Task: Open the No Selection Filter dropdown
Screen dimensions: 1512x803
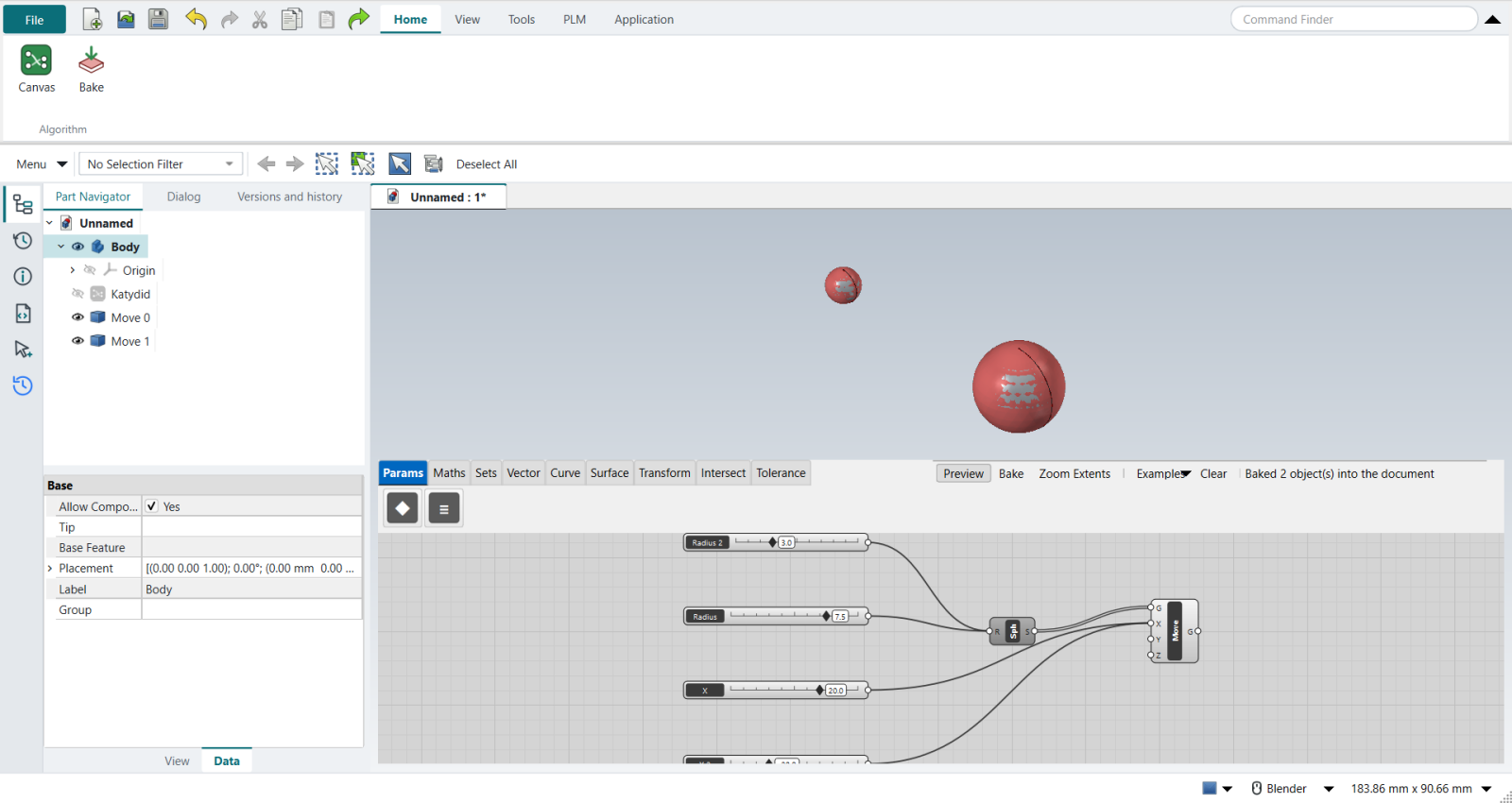Action: [x=161, y=163]
